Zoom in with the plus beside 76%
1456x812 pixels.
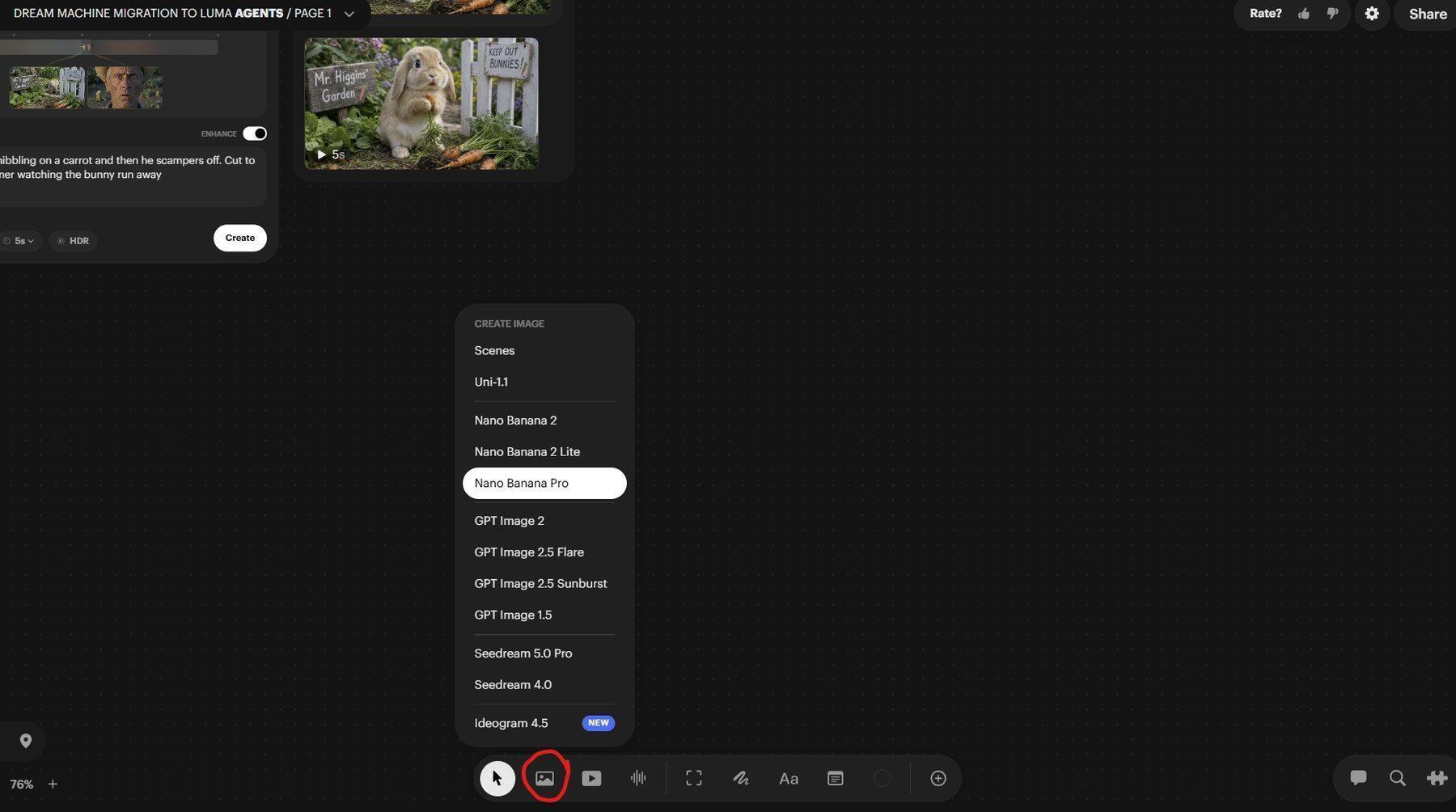(x=53, y=784)
